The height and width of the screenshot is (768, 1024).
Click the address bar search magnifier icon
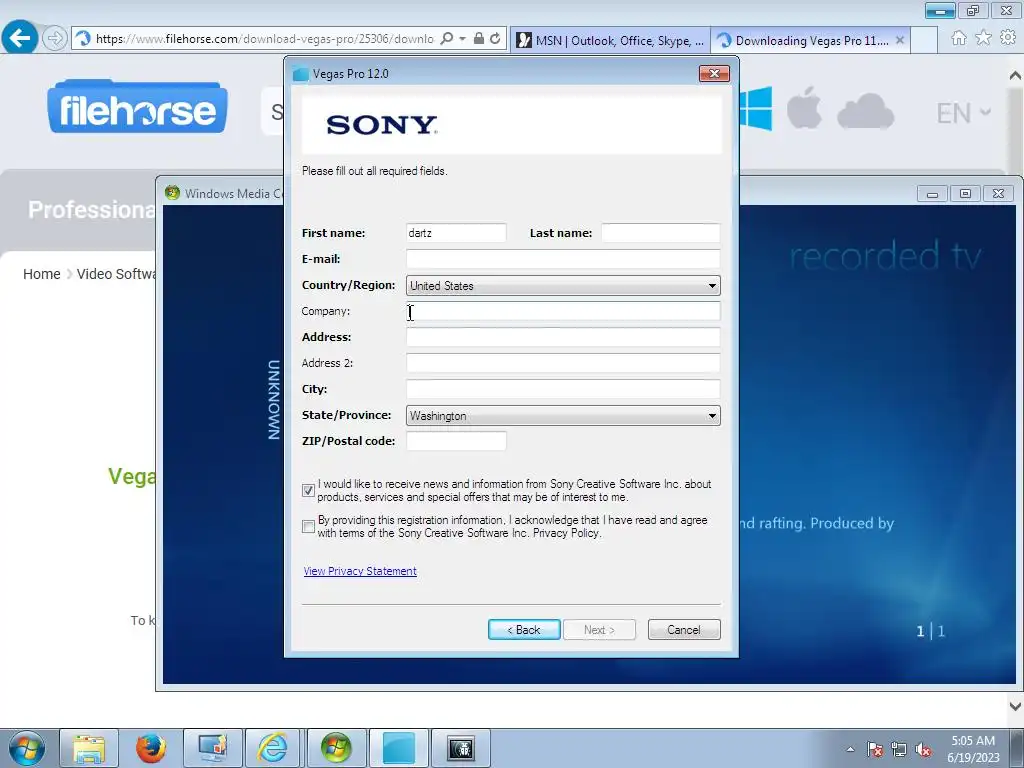click(447, 39)
